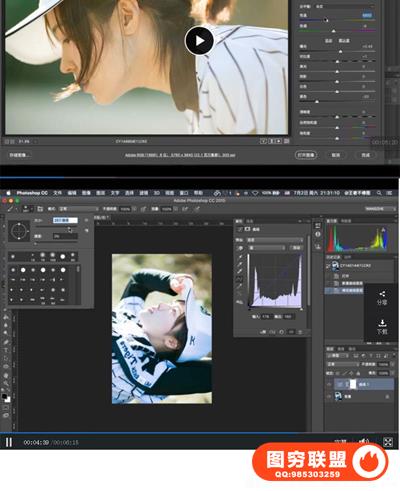Open layer filter kind dropdown
This screenshot has width=400, height=491.
pyautogui.click(x=337, y=356)
